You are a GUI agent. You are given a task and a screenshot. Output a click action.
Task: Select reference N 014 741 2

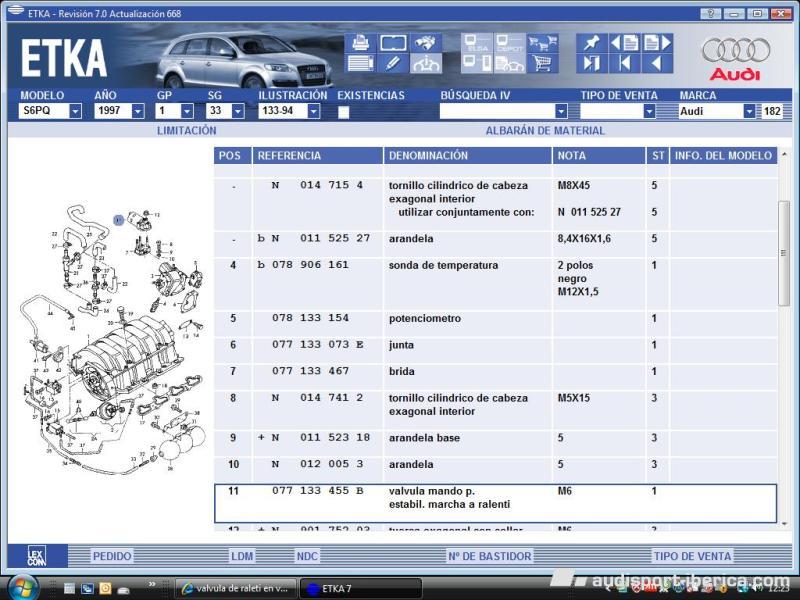tap(317, 398)
